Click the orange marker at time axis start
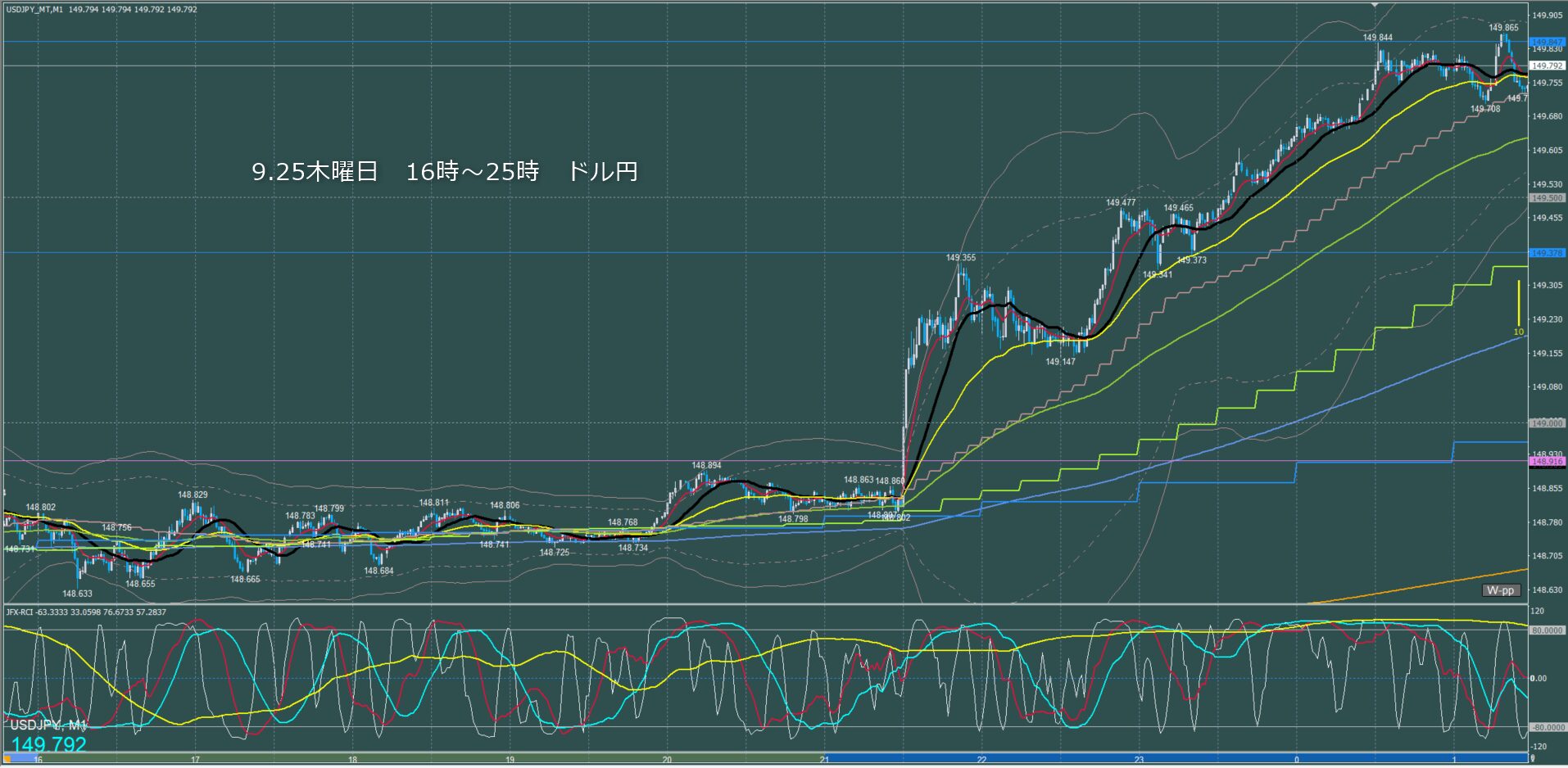The width and height of the screenshot is (1568, 768). [9, 760]
